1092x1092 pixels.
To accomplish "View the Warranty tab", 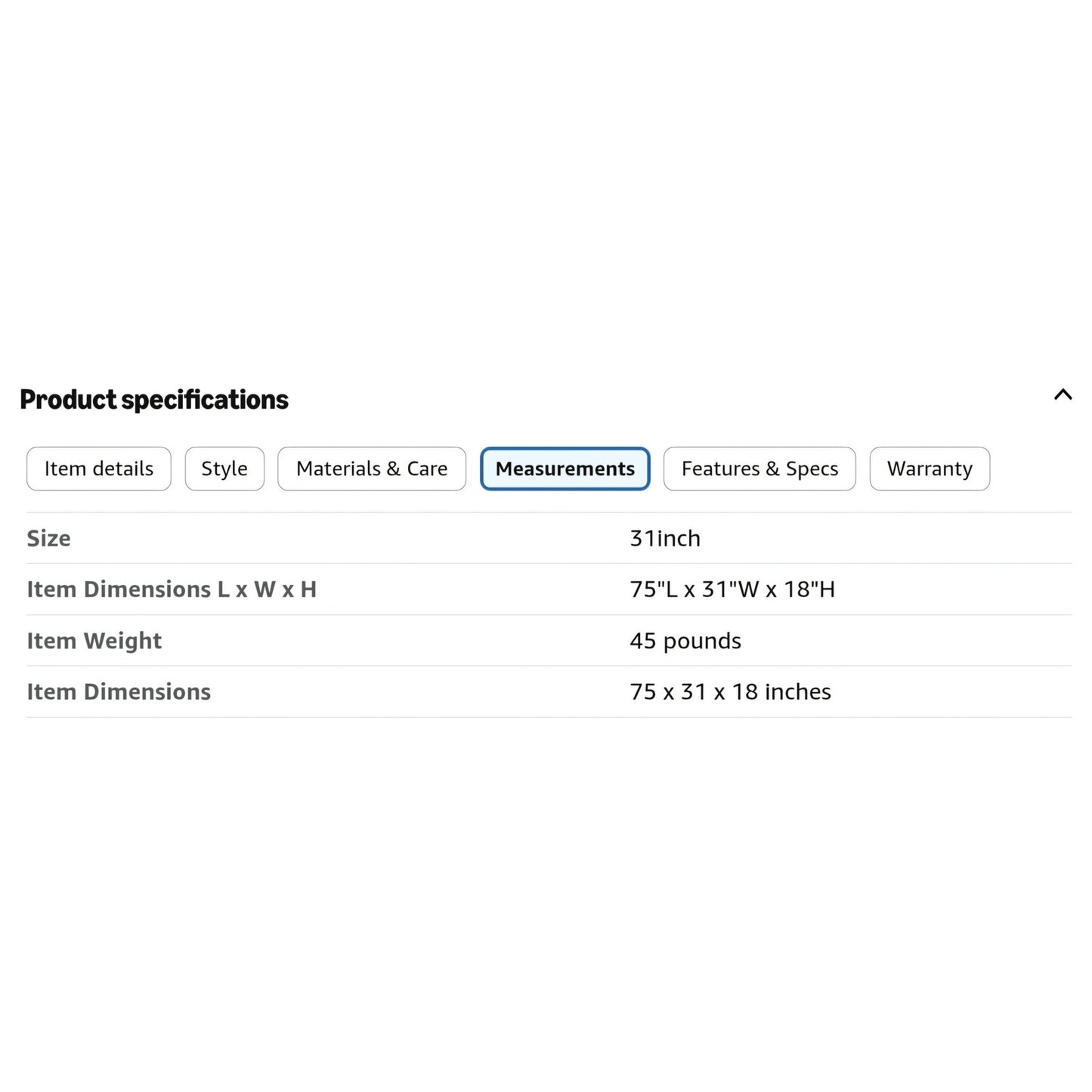I will pyautogui.click(x=930, y=469).
